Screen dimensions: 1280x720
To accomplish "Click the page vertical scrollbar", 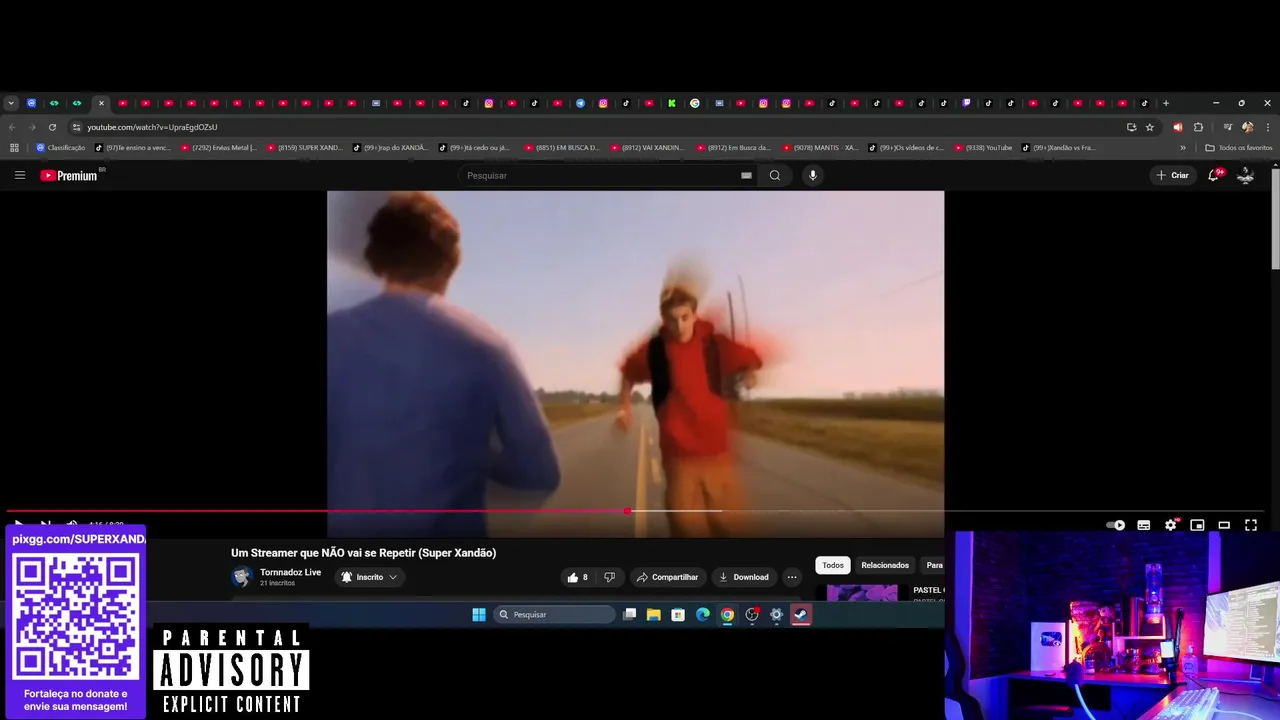I will tap(1275, 219).
